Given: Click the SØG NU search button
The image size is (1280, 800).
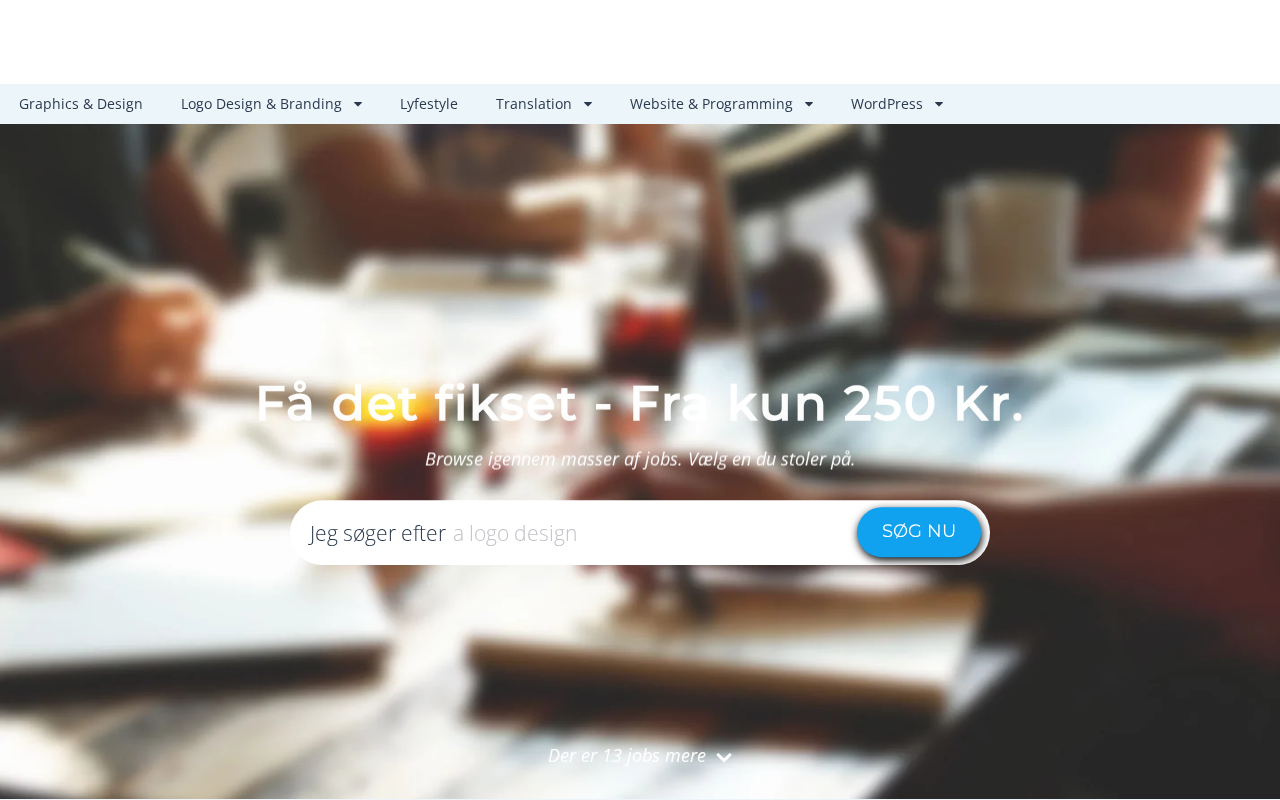Looking at the screenshot, I should coord(919,532).
